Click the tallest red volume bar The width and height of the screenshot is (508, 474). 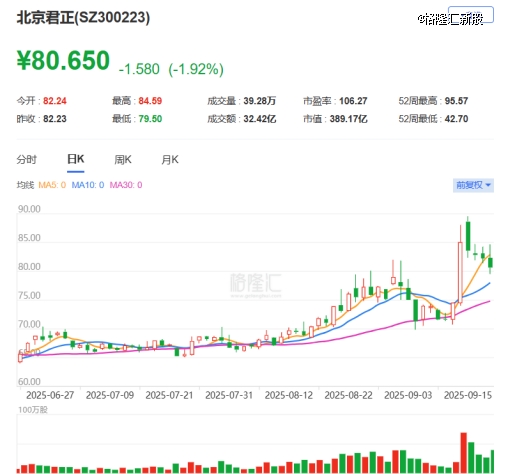463,453
